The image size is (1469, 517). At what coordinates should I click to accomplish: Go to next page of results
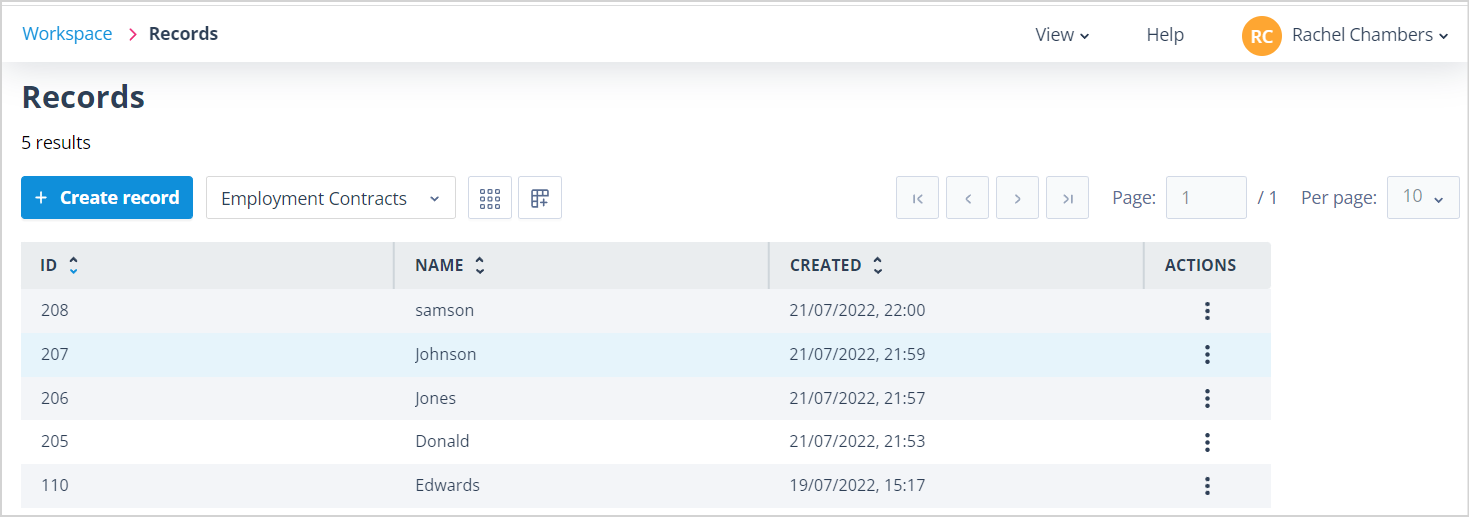(1017, 198)
